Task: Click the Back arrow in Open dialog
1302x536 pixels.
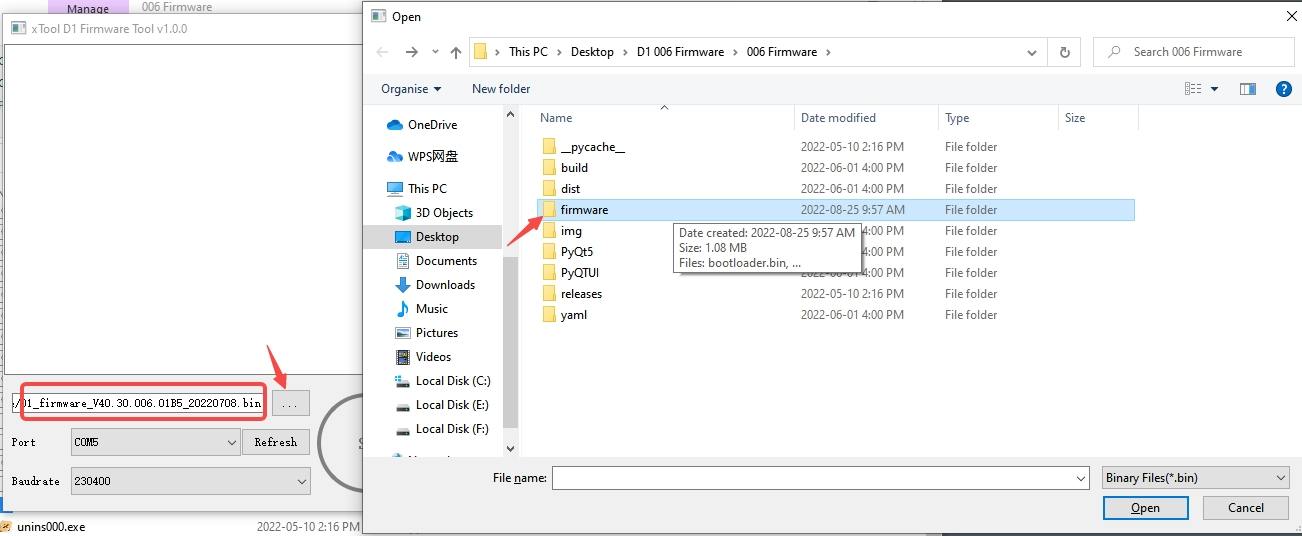Action: pyautogui.click(x=382, y=52)
